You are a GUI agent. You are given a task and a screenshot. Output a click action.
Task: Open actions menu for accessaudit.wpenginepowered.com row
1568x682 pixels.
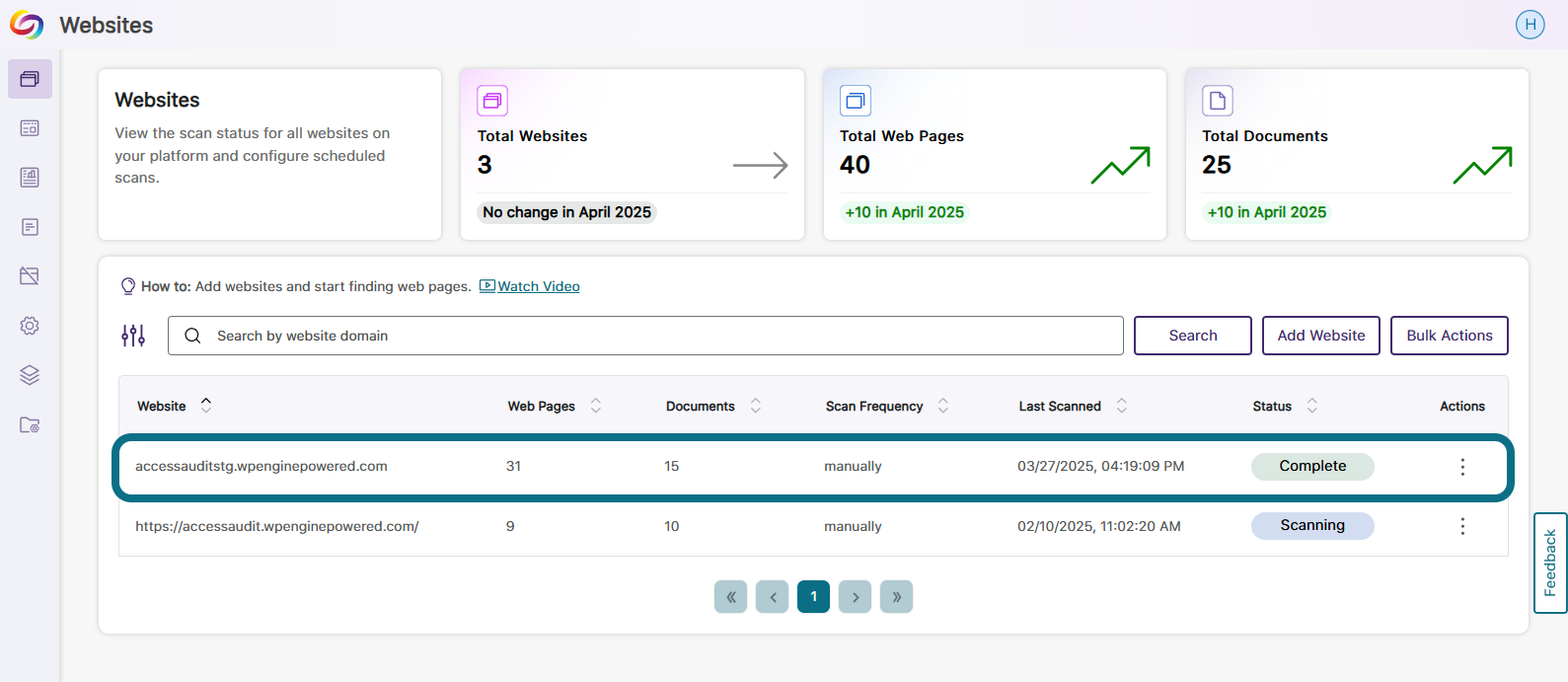[1462, 526]
